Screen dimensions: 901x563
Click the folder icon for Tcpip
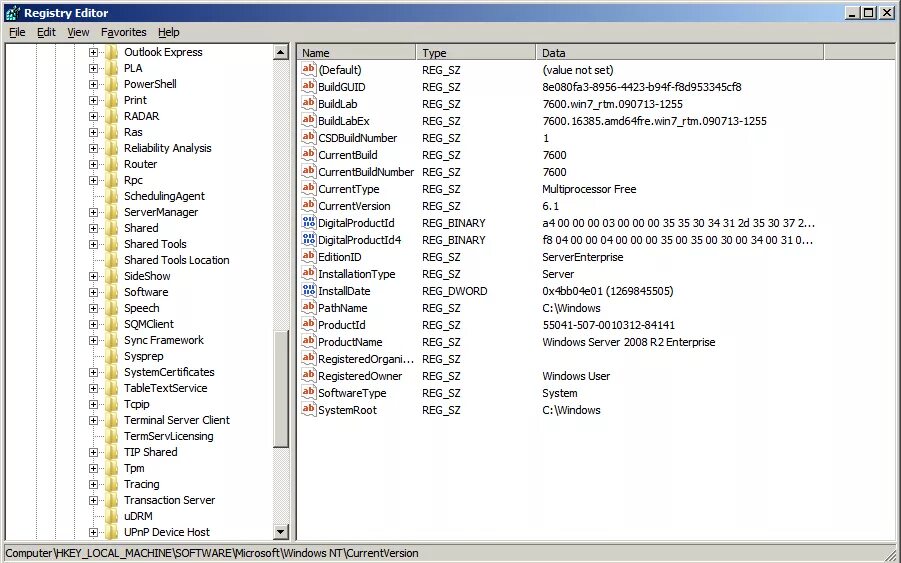111,404
